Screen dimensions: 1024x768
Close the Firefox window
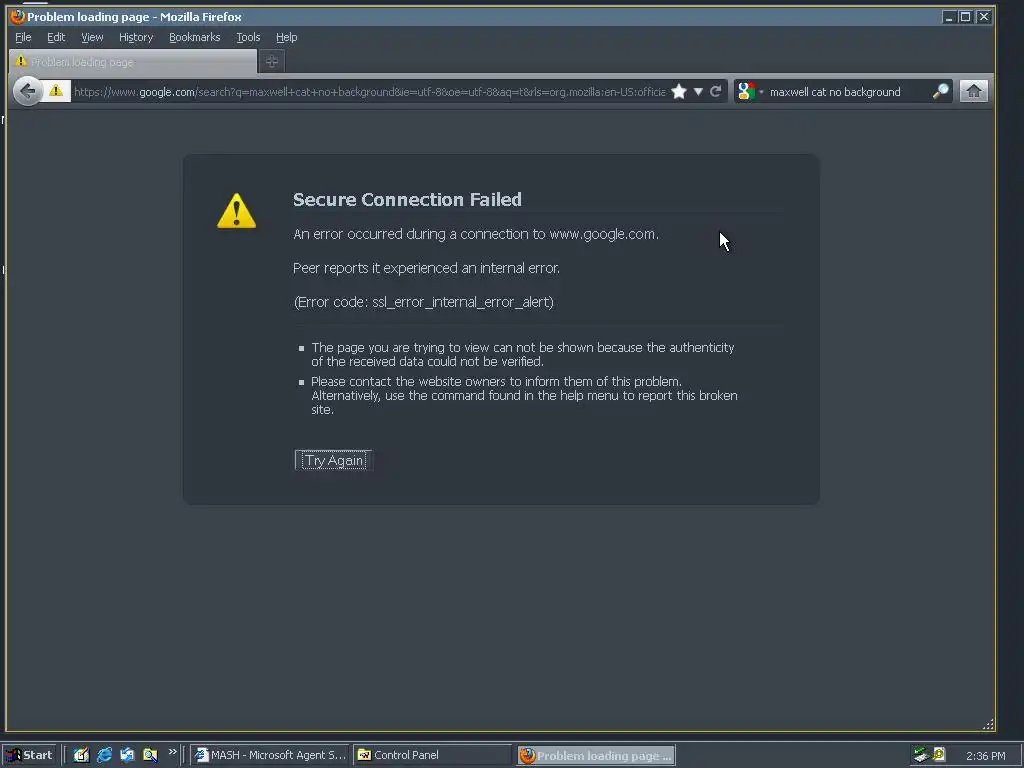[x=984, y=17]
